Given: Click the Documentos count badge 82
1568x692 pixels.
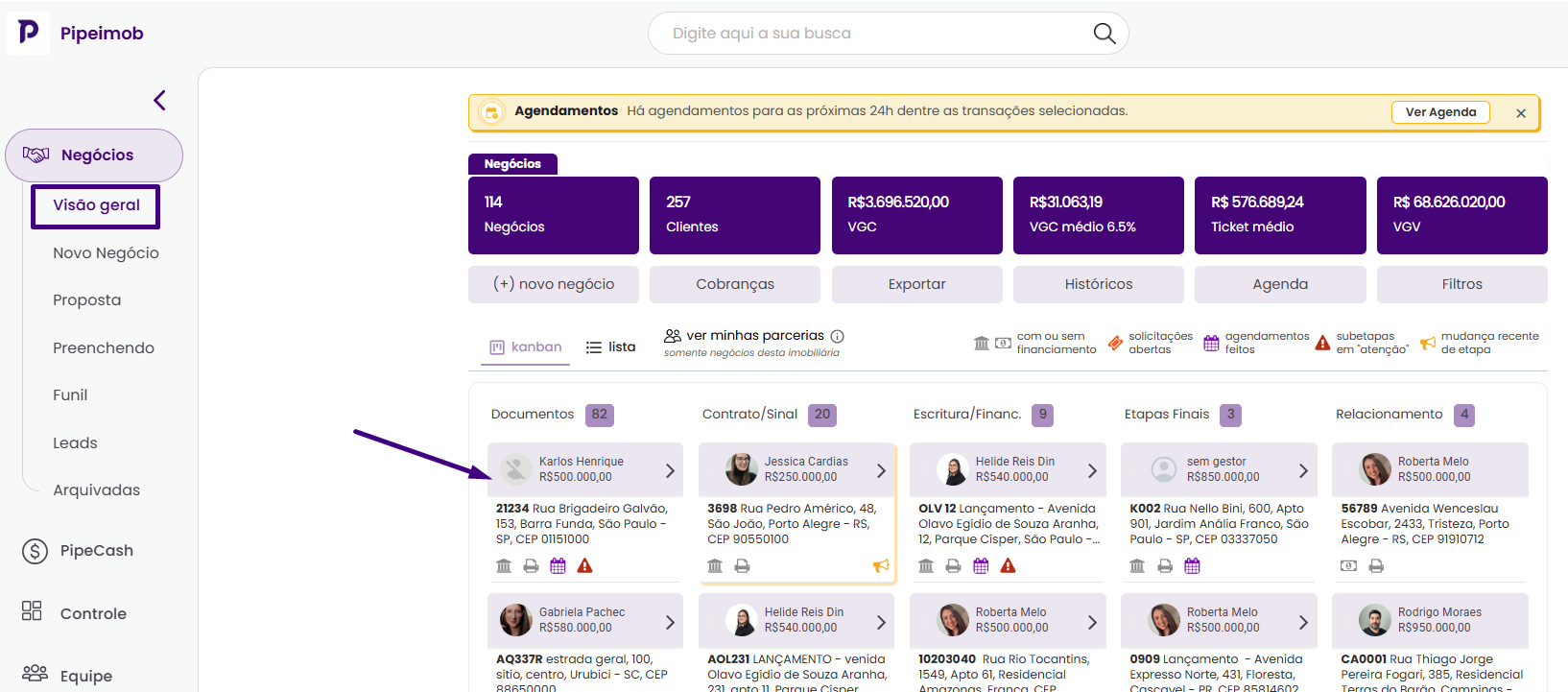Looking at the screenshot, I should point(600,415).
